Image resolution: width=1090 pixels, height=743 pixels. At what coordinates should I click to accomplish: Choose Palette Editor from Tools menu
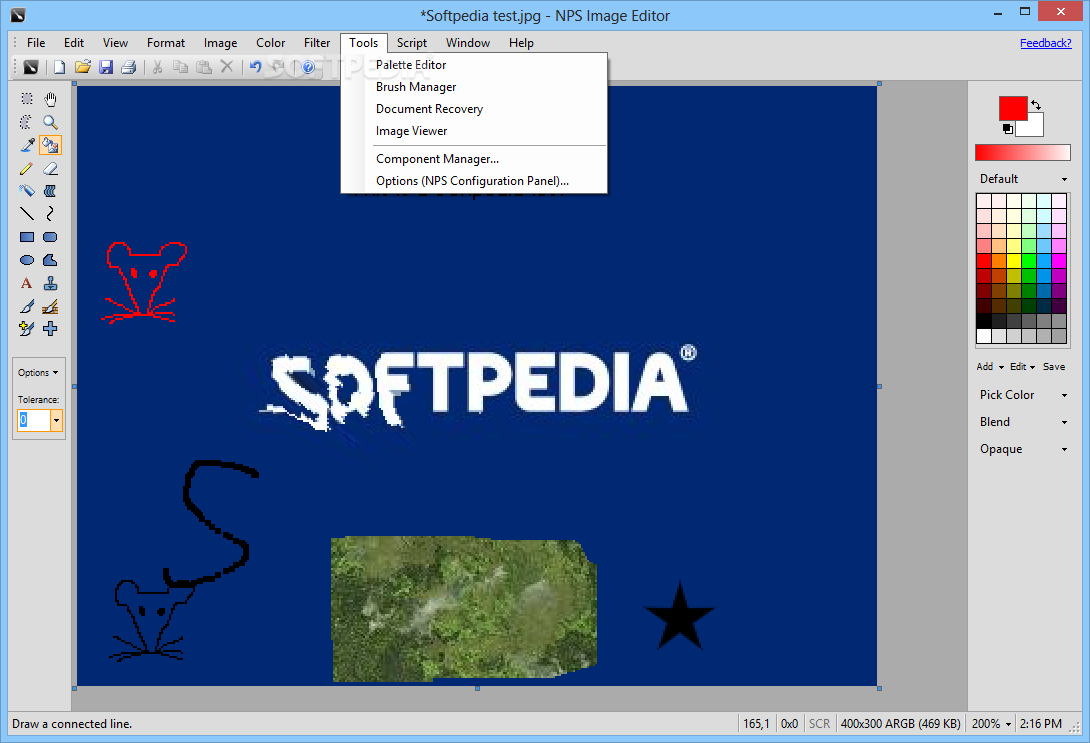coord(474,65)
